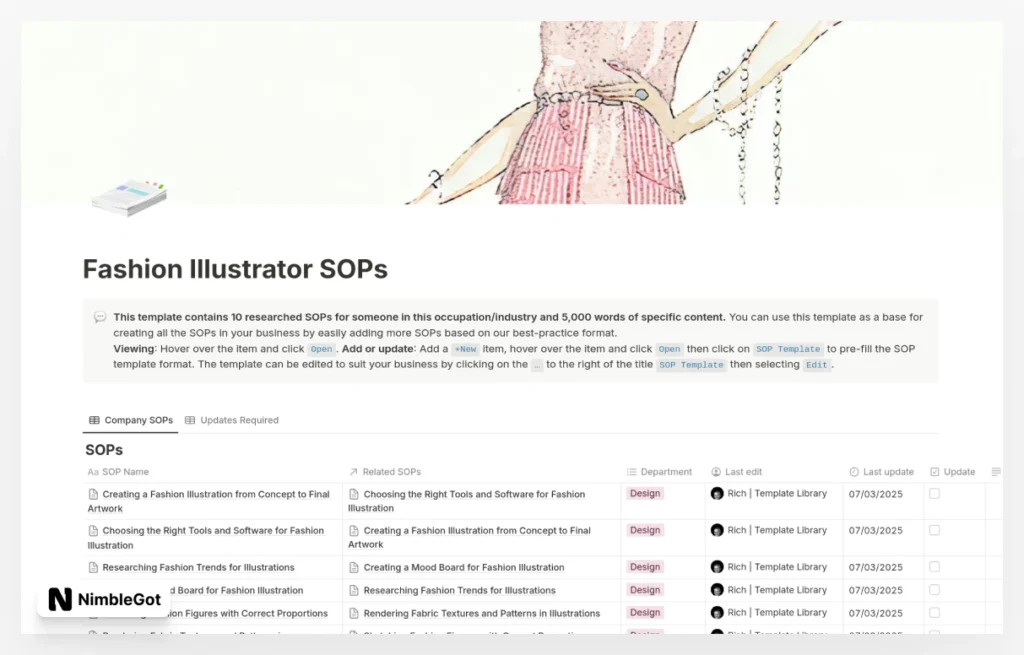Switch to the Company SOPs tab

(131, 420)
